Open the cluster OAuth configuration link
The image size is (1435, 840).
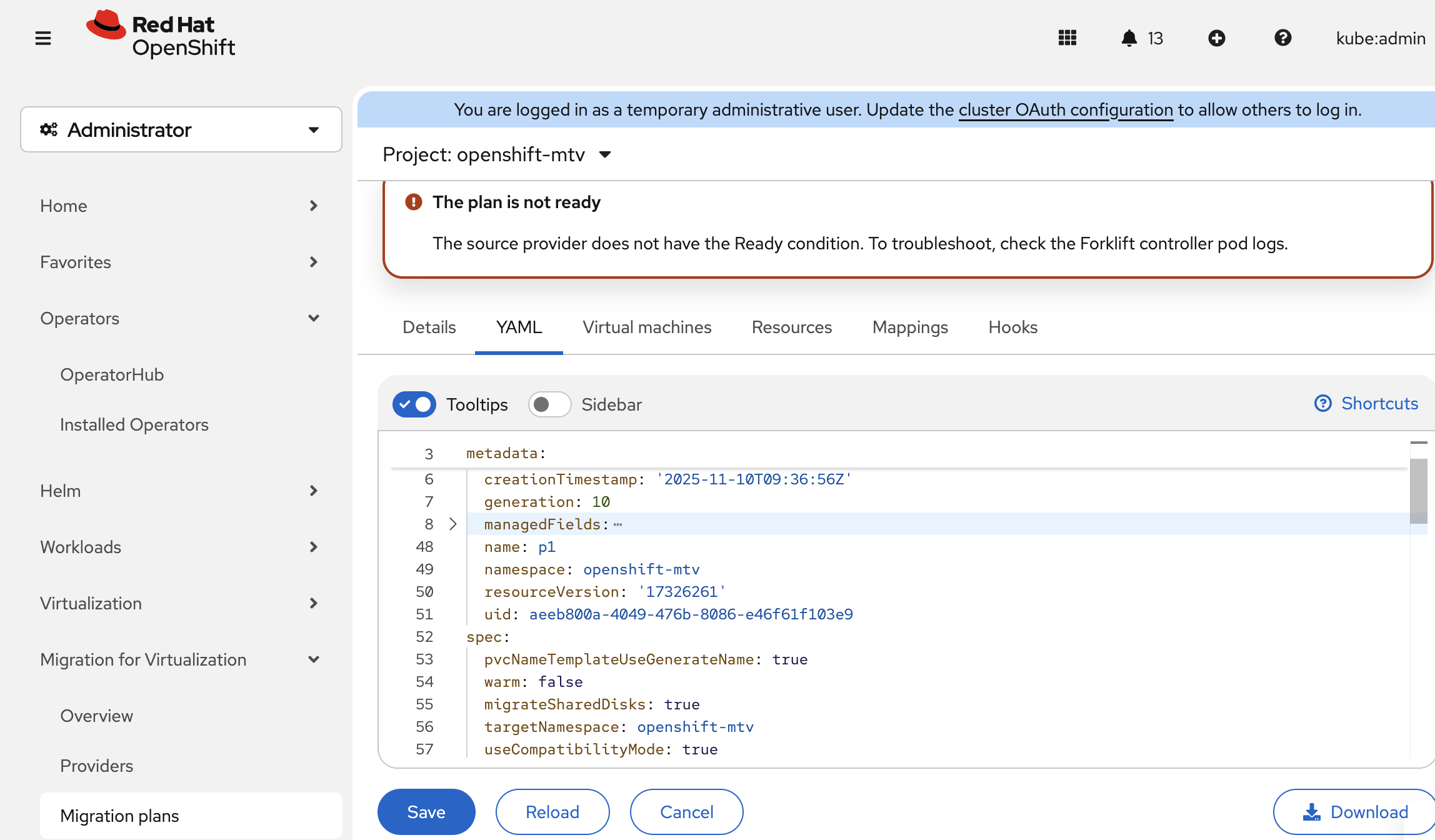click(x=1065, y=110)
